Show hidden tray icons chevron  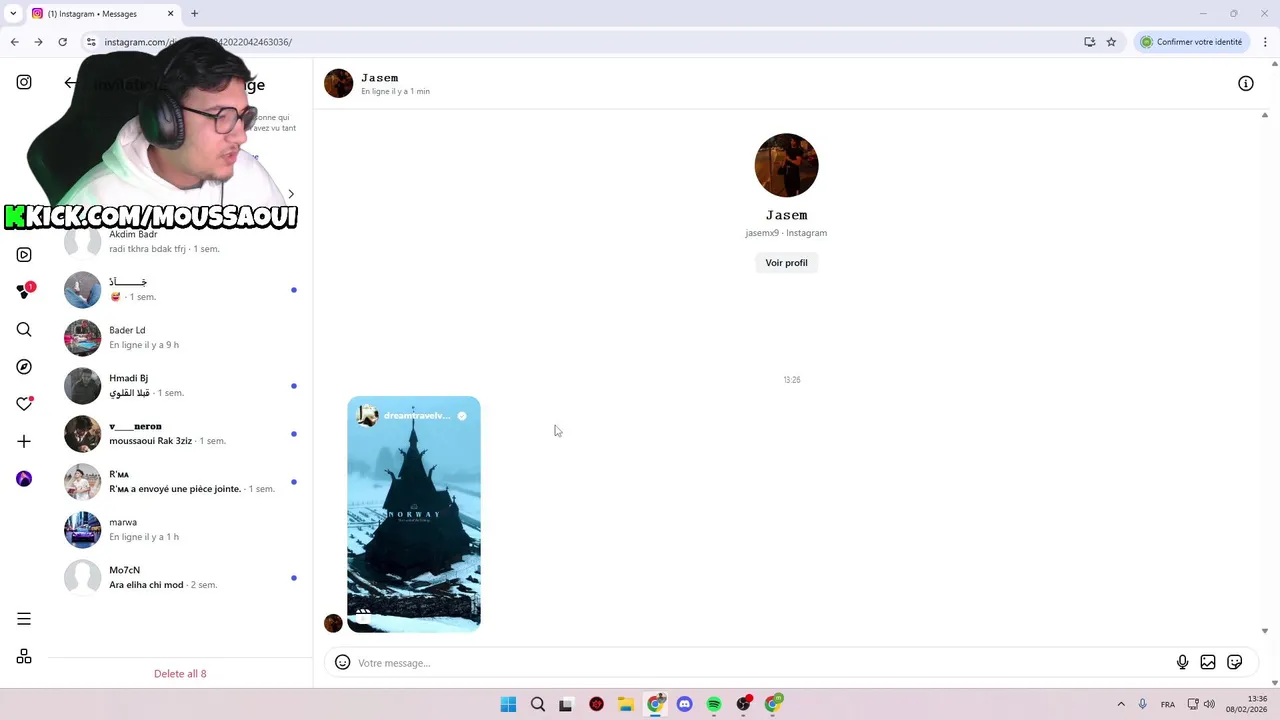1121,704
